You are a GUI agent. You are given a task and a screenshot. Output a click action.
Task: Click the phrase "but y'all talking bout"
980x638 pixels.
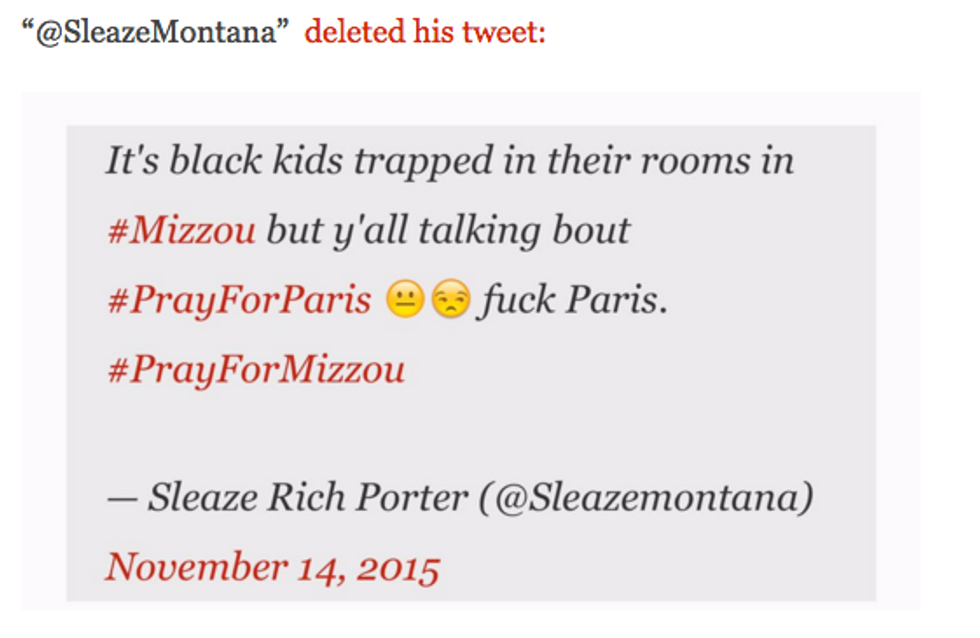pyautogui.click(x=448, y=231)
